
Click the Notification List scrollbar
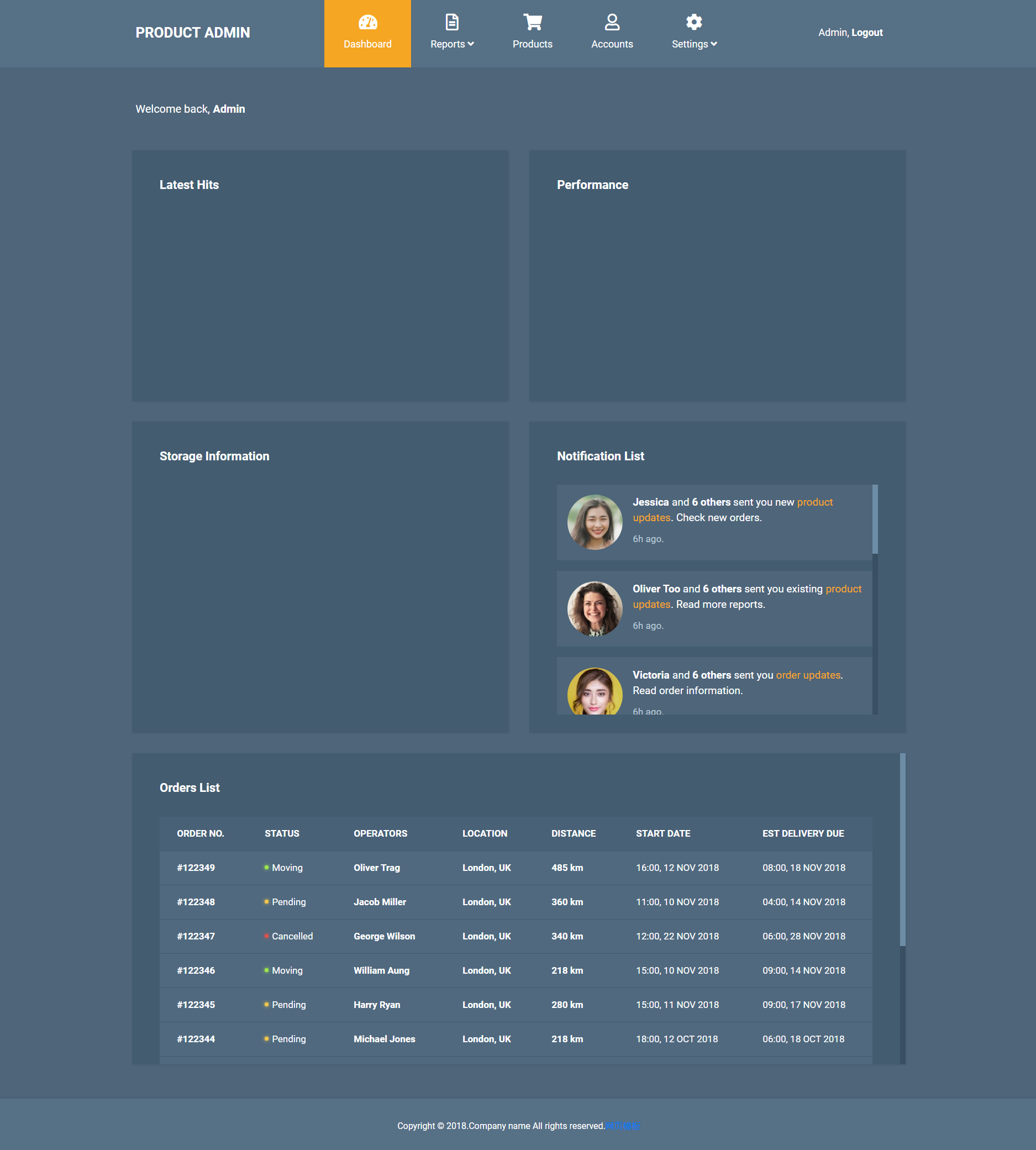point(874,519)
